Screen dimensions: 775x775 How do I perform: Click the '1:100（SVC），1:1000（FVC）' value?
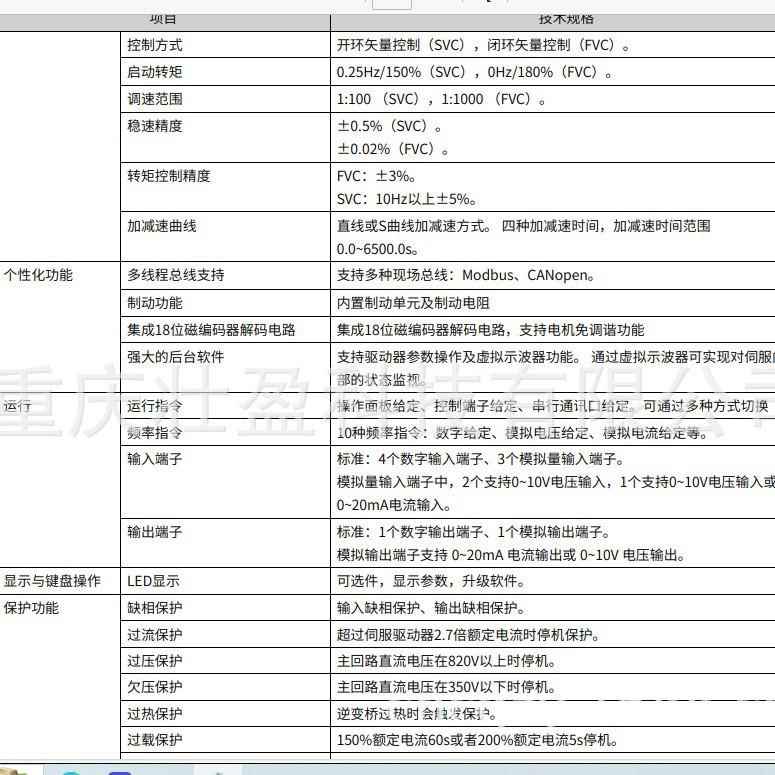coord(441,99)
